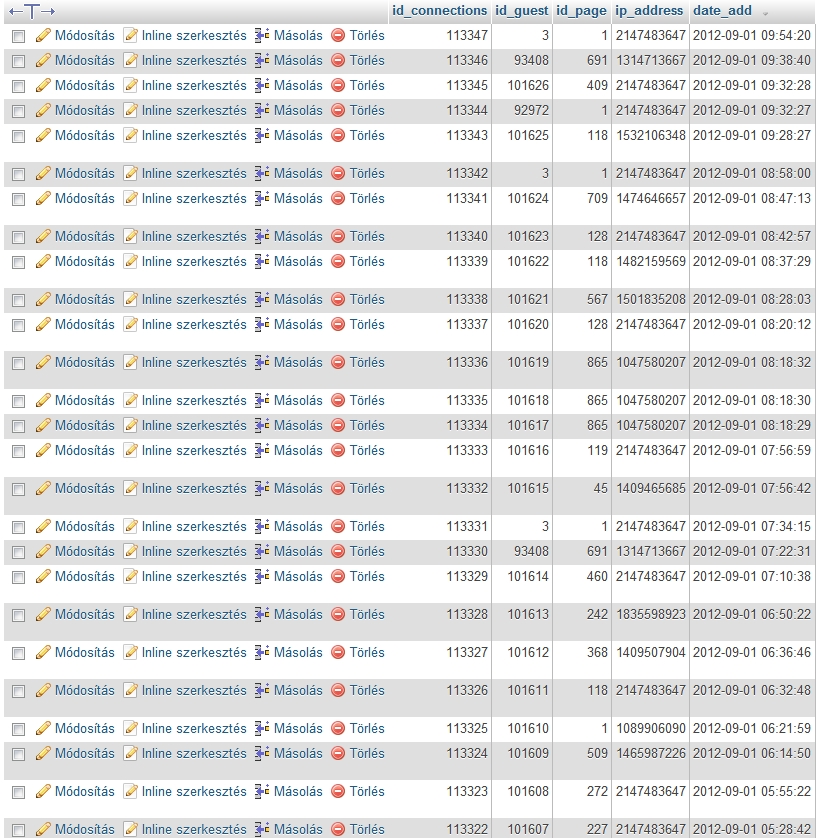Click the red delete icon in row 113344
The image size is (816, 838).
pyautogui.click(x=338, y=111)
